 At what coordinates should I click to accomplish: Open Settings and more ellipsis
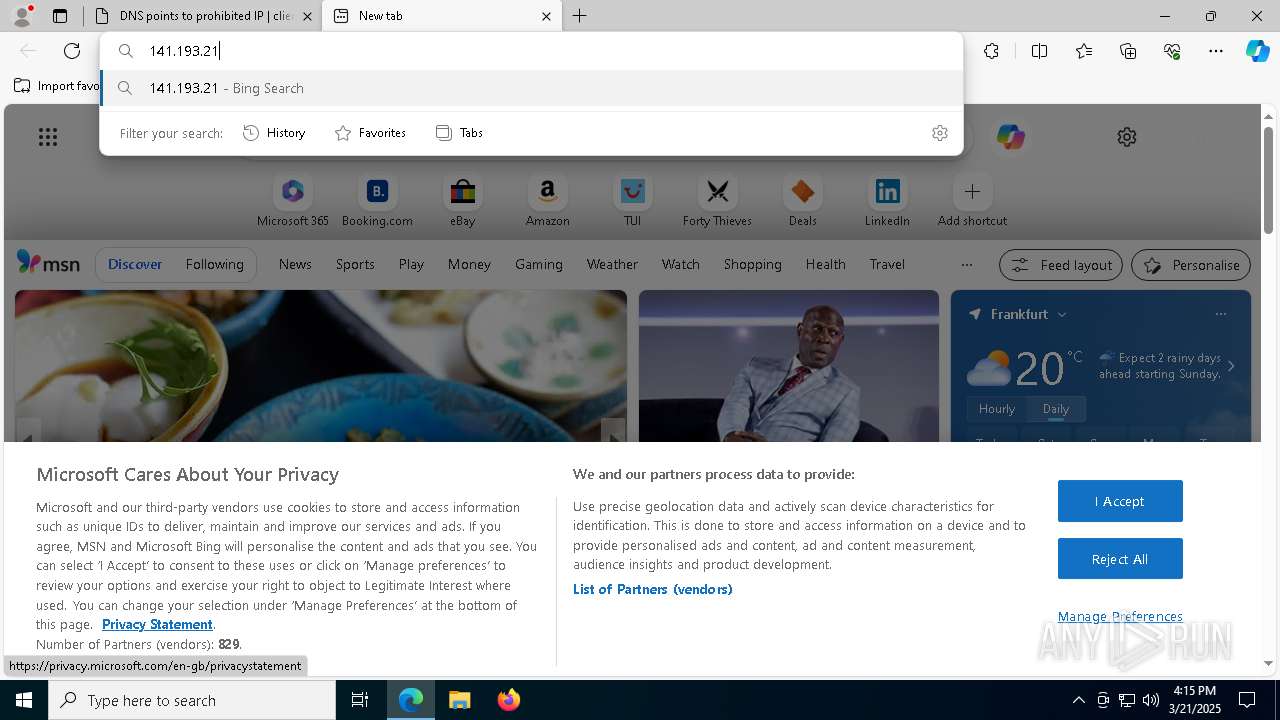(1216, 51)
